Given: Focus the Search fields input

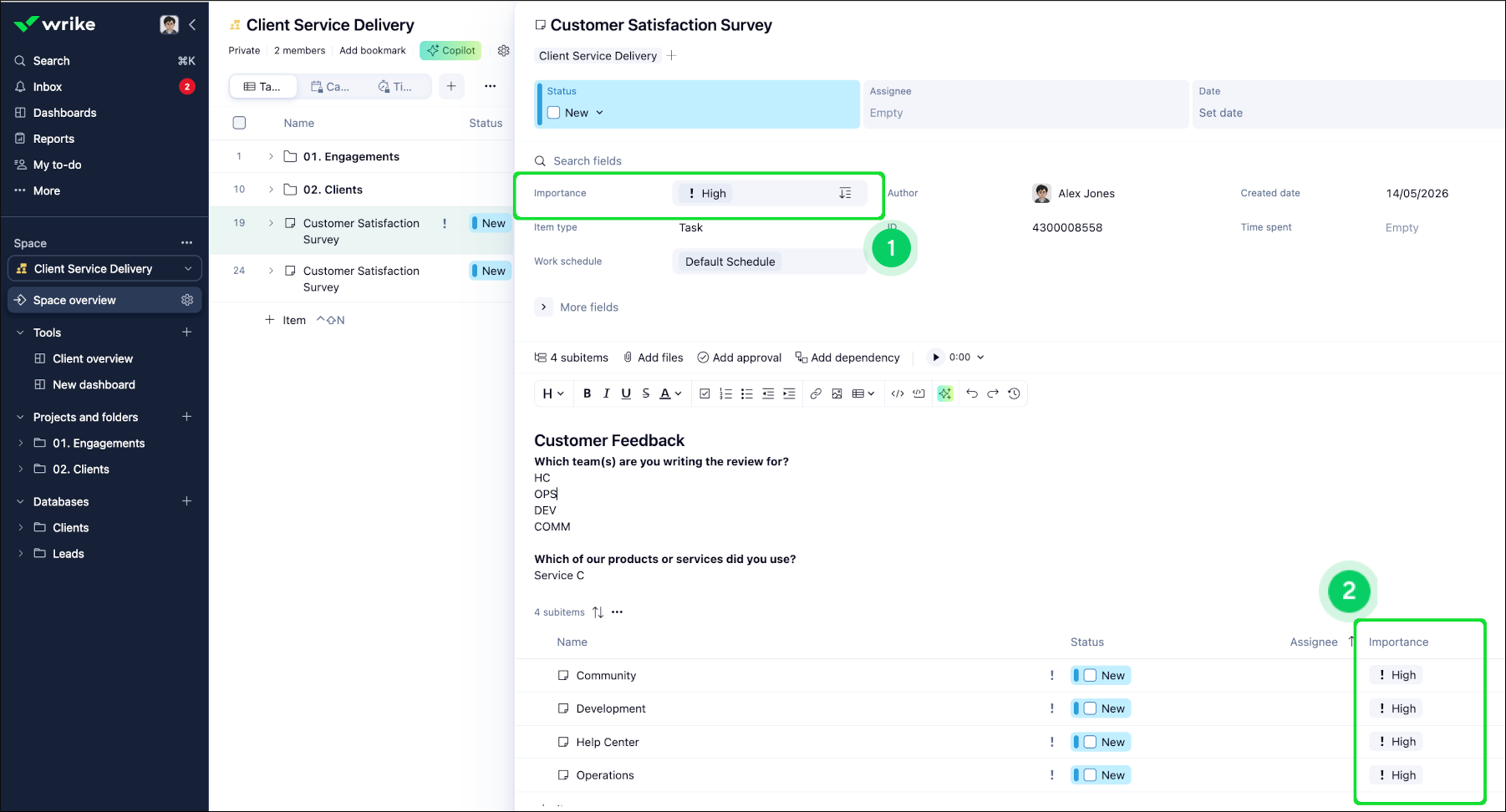Looking at the screenshot, I should (588, 161).
